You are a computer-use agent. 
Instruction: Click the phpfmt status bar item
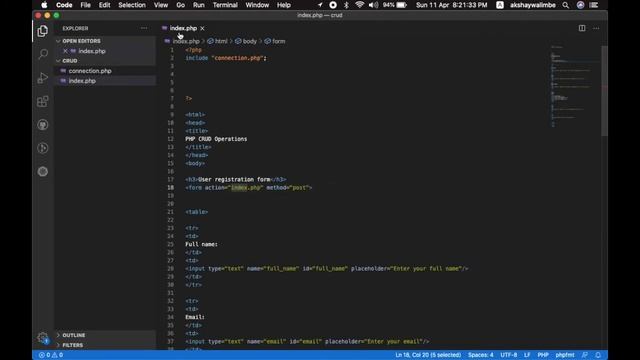[x=565, y=355]
